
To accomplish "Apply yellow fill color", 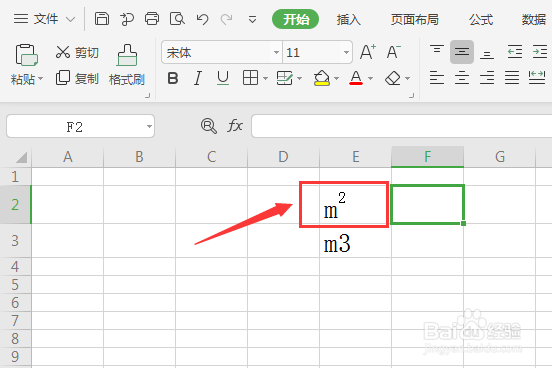I will point(322,78).
